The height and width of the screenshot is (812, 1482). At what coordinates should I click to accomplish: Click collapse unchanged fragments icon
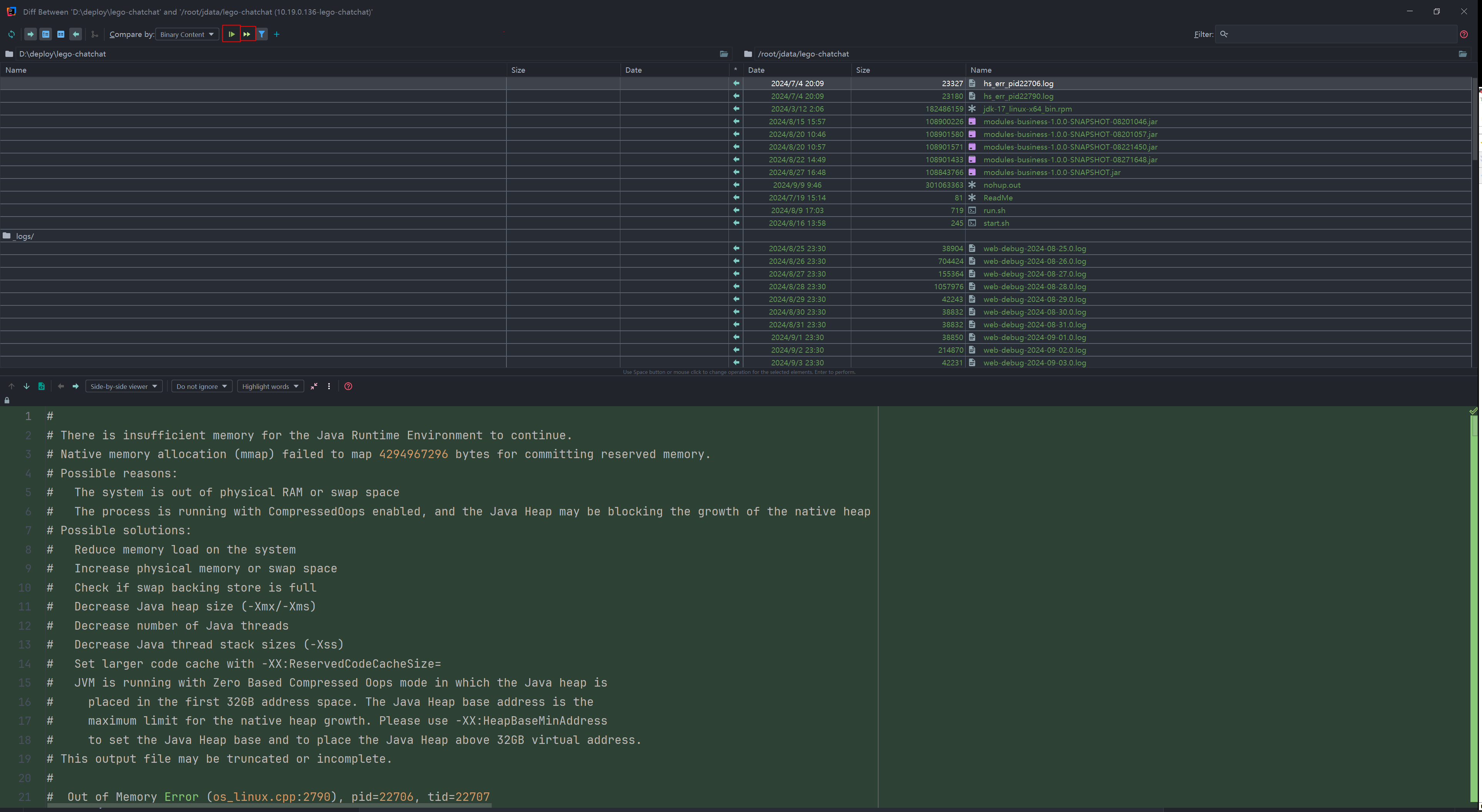click(x=314, y=387)
